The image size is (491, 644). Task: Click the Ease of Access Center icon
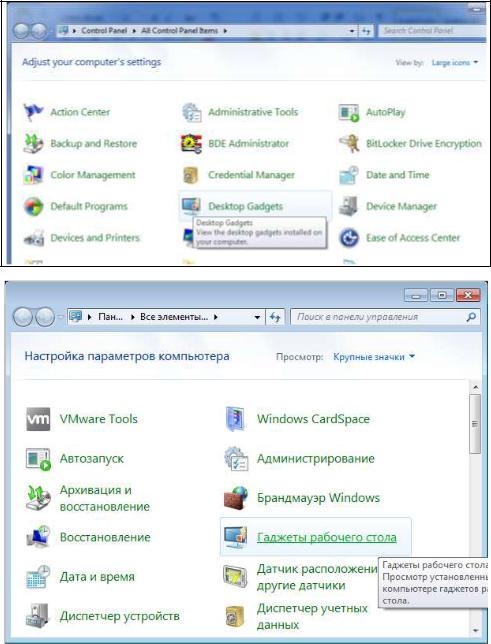click(349, 237)
